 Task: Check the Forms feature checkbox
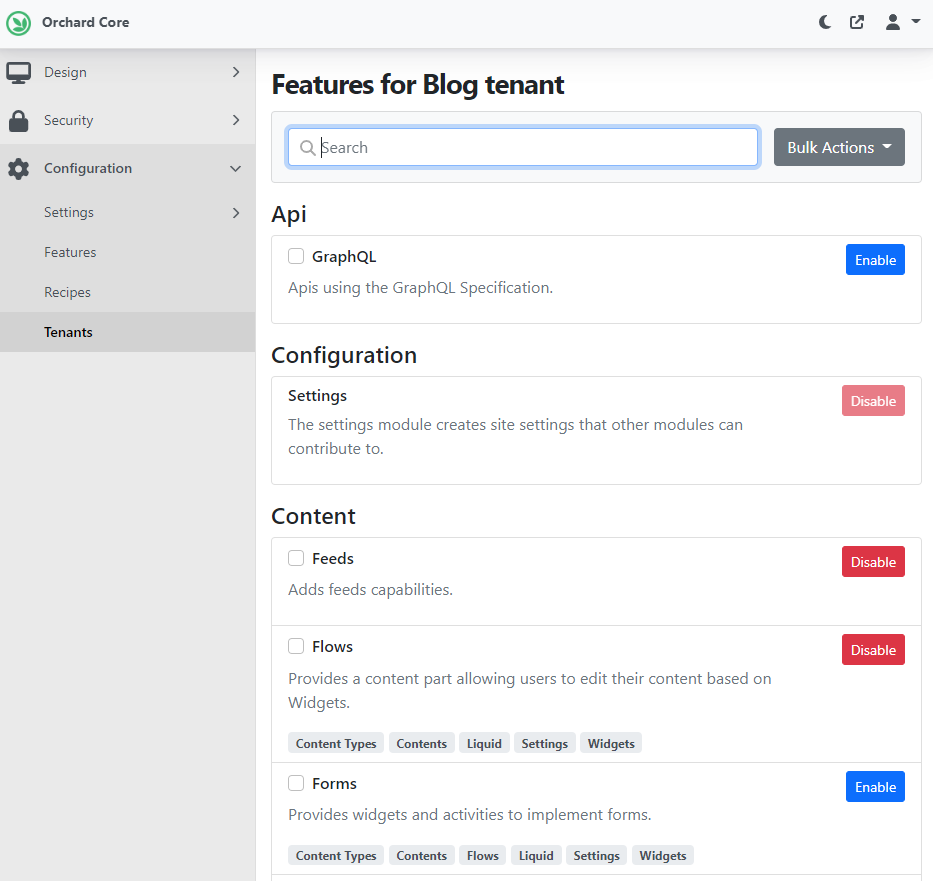pyautogui.click(x=296, y=783)
